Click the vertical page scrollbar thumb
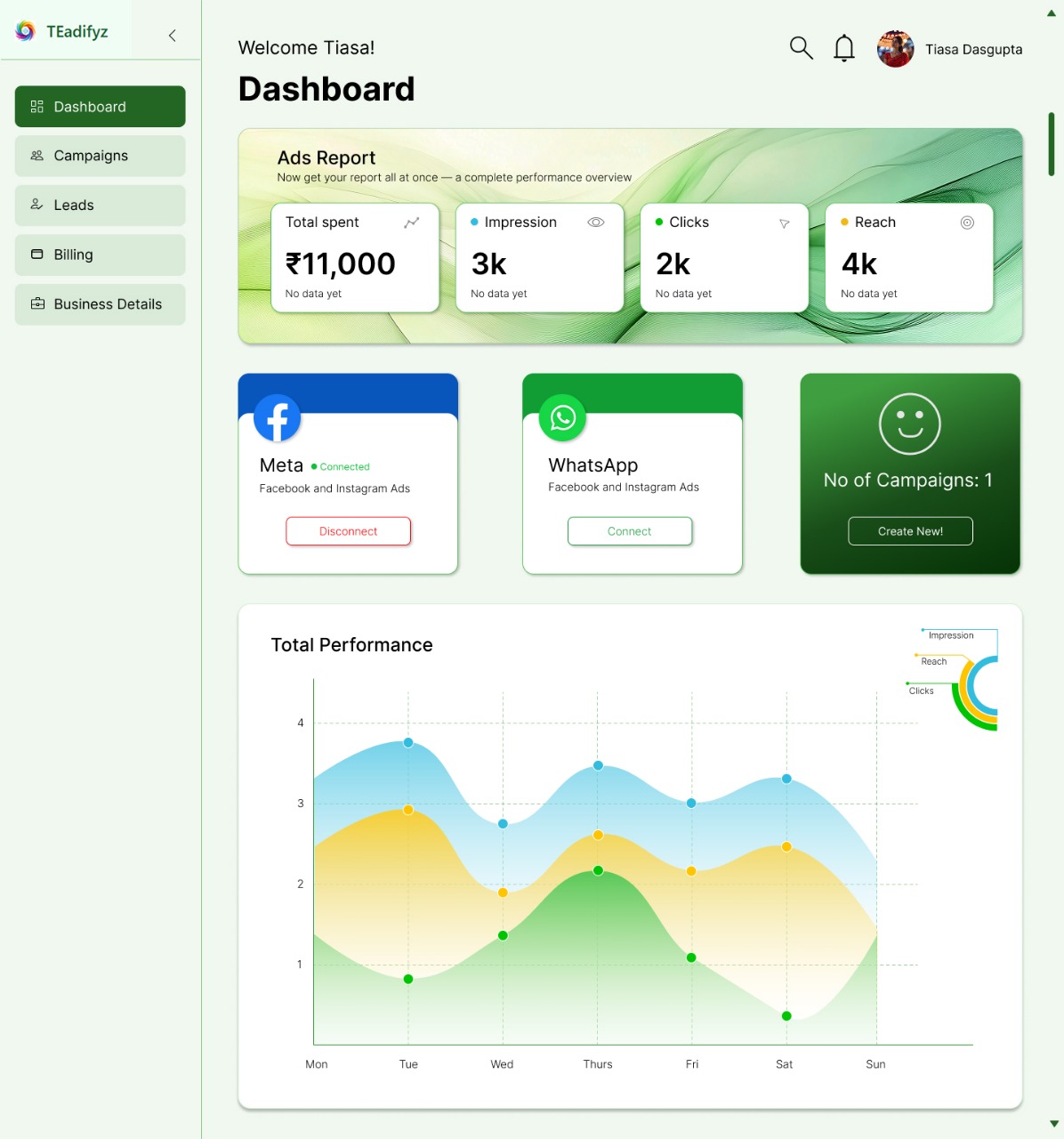Viewport: 1064px width, 1139px height. coord(1052,144)
